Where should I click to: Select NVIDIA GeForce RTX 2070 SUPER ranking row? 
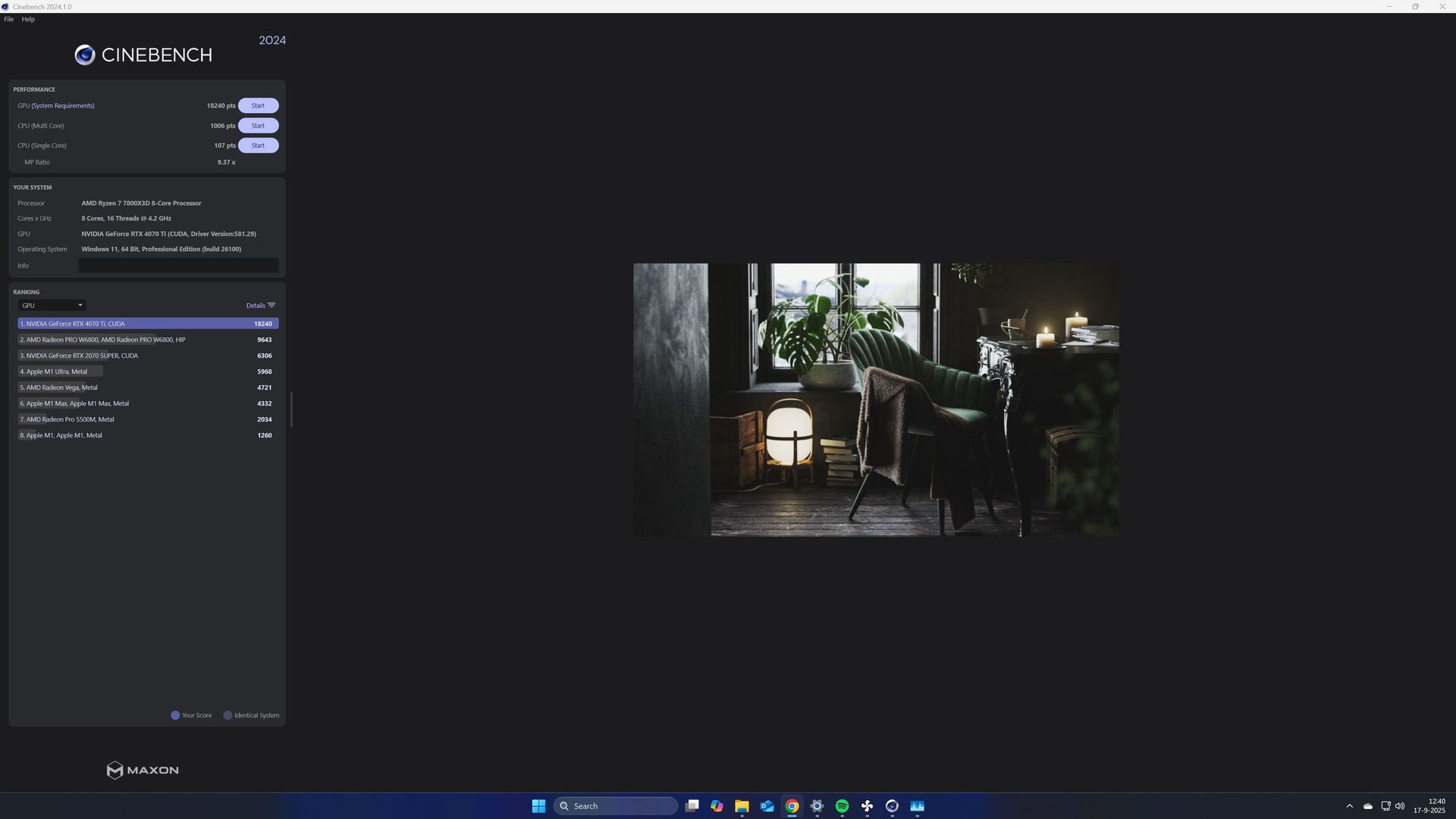click(148, 356)
